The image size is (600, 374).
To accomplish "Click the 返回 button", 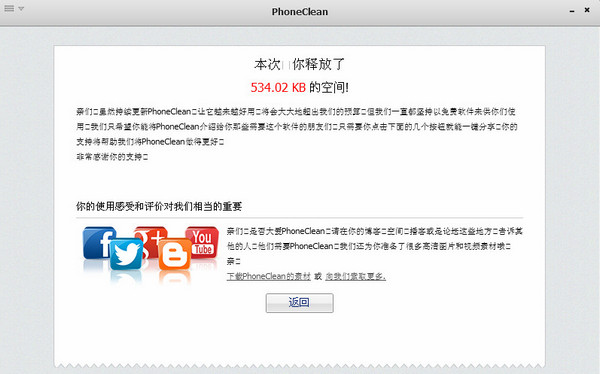I will (300, 303).
